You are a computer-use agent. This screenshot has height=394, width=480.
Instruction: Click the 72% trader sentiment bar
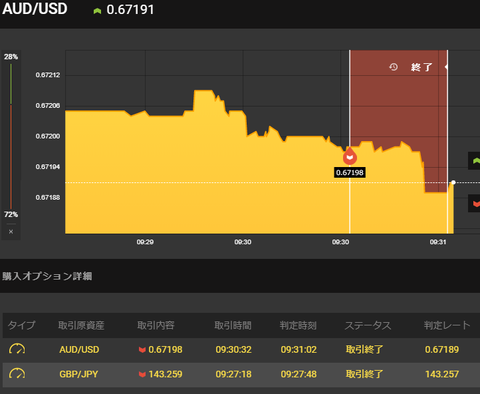11,157
